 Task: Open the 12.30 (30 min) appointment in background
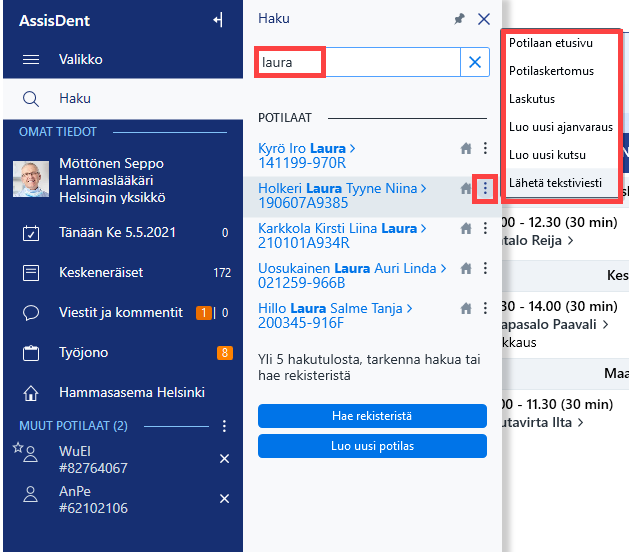click(560, 222)
